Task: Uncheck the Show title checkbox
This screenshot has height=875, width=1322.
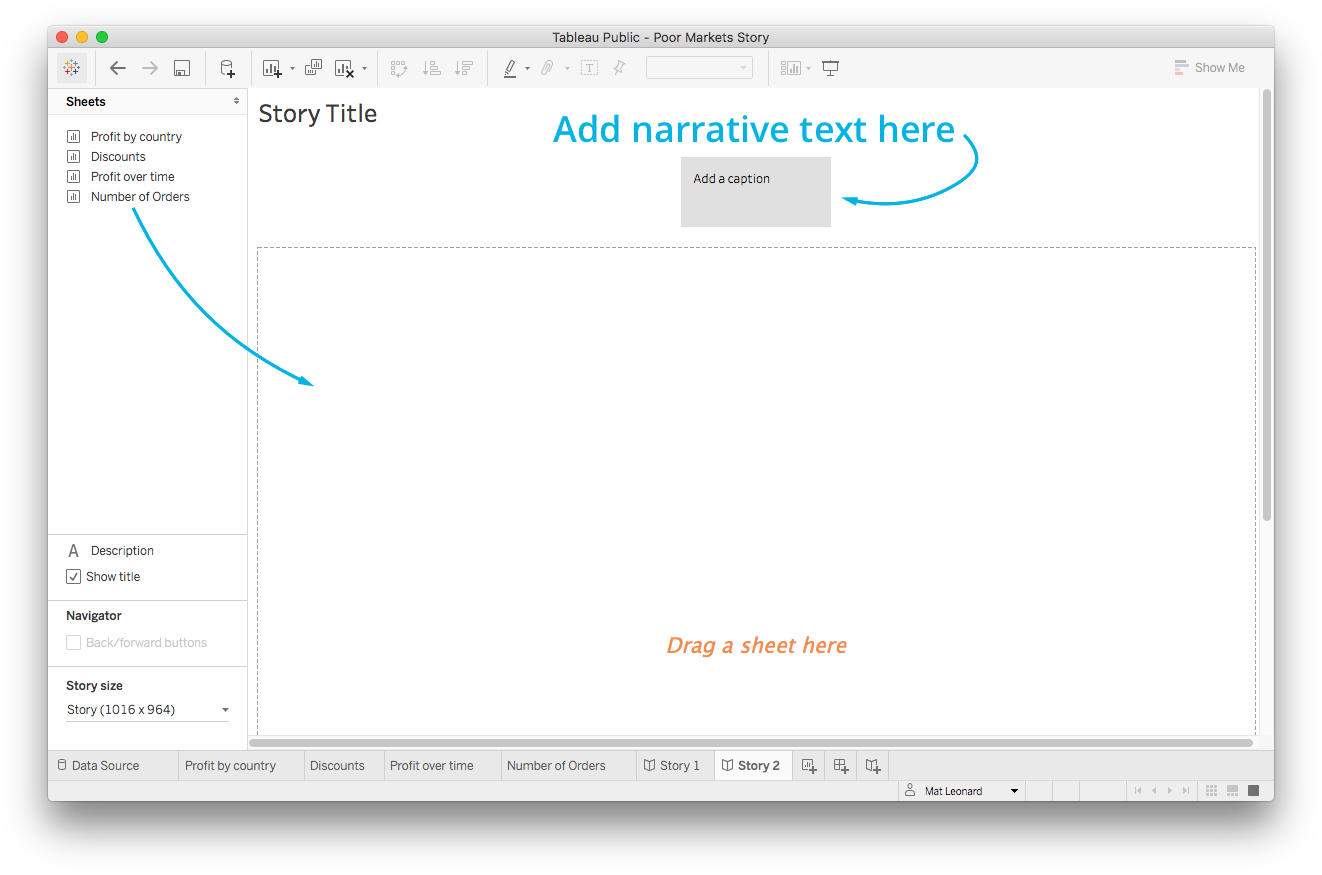Action: [x=74, y=577]
